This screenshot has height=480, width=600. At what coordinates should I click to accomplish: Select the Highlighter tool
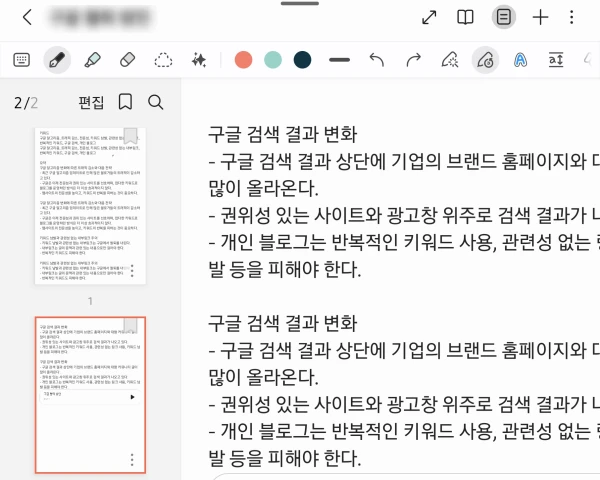tap(93, 60)
